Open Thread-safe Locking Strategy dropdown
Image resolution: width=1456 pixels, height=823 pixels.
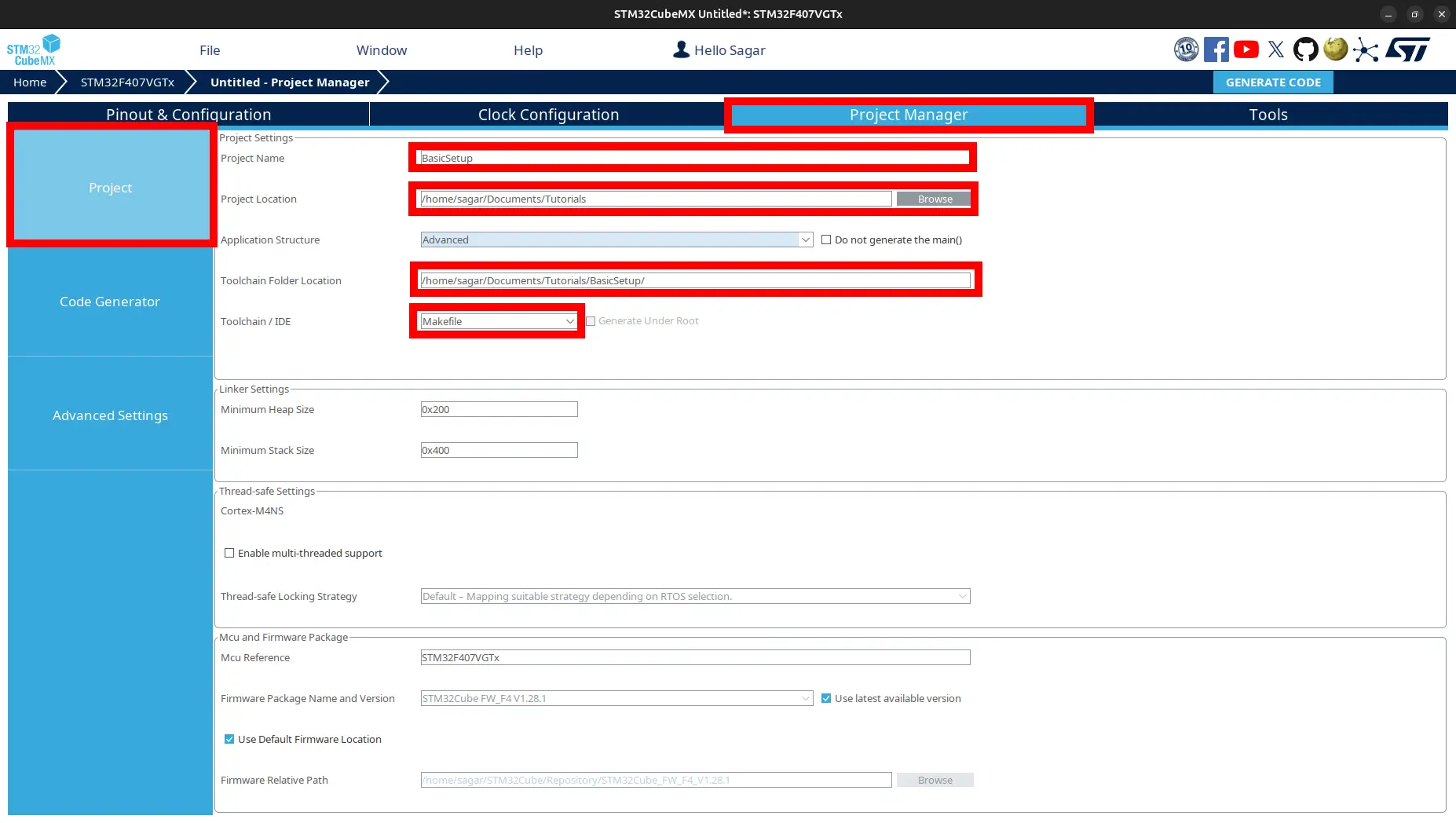click(695, 596)
